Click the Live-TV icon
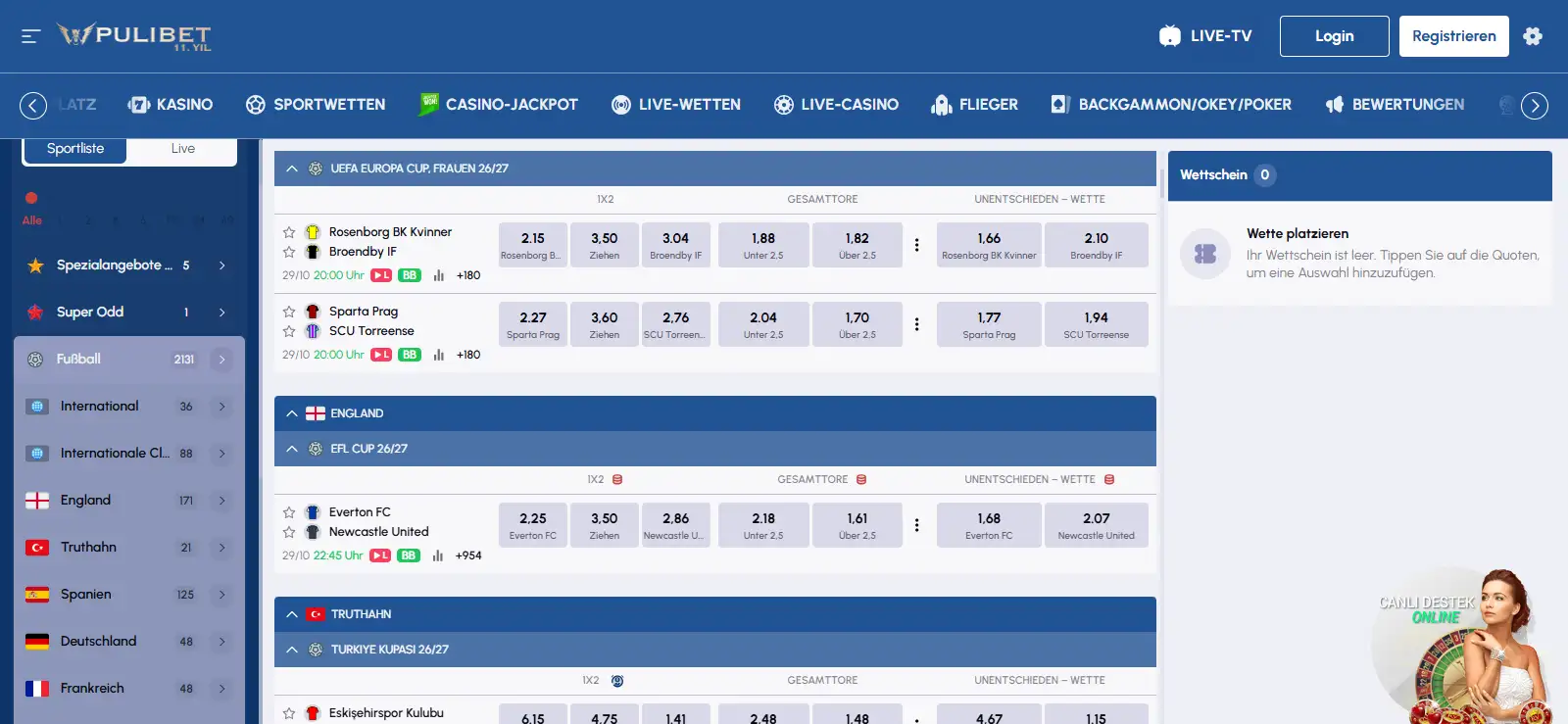1568x724 pixels. point(1169,36)
